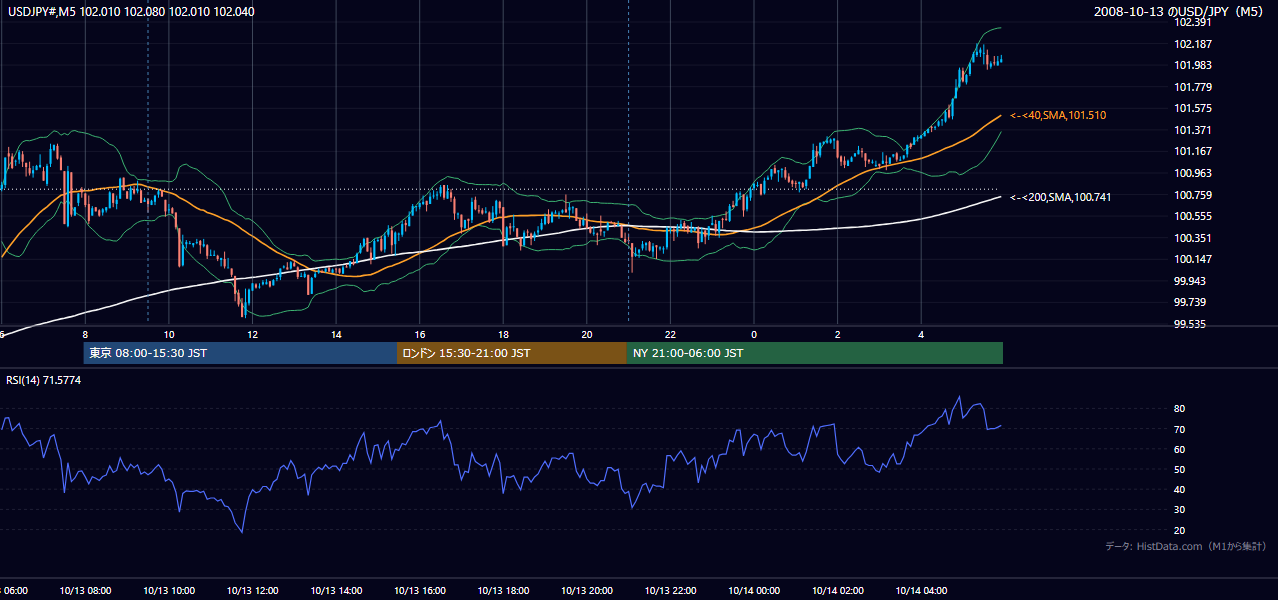Click the 10/14 04:00 time axis label
The height and width of the screenshot is (600, 1278).
coord(921,591)
